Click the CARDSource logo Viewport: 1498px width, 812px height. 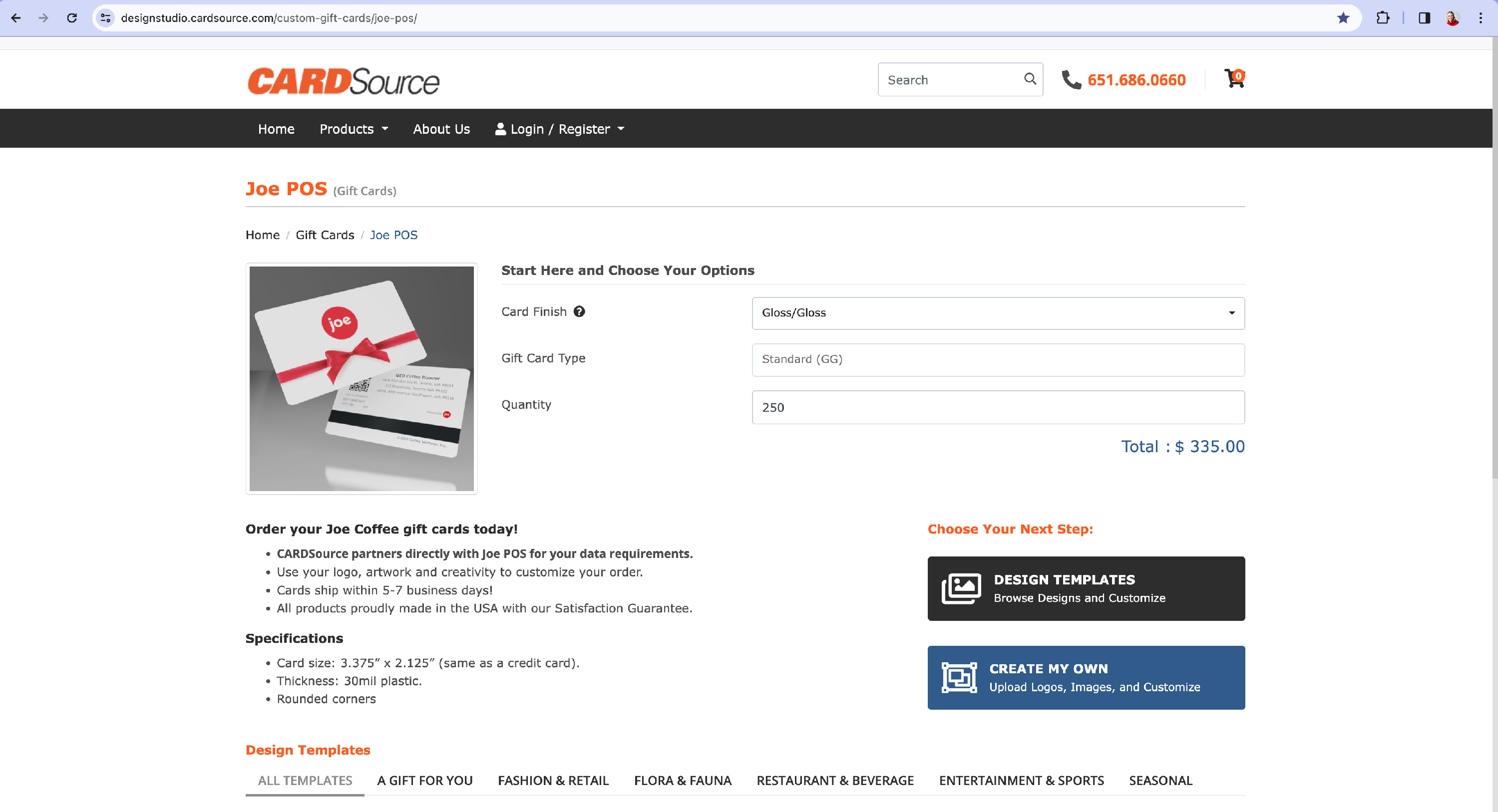coord(343,81)
